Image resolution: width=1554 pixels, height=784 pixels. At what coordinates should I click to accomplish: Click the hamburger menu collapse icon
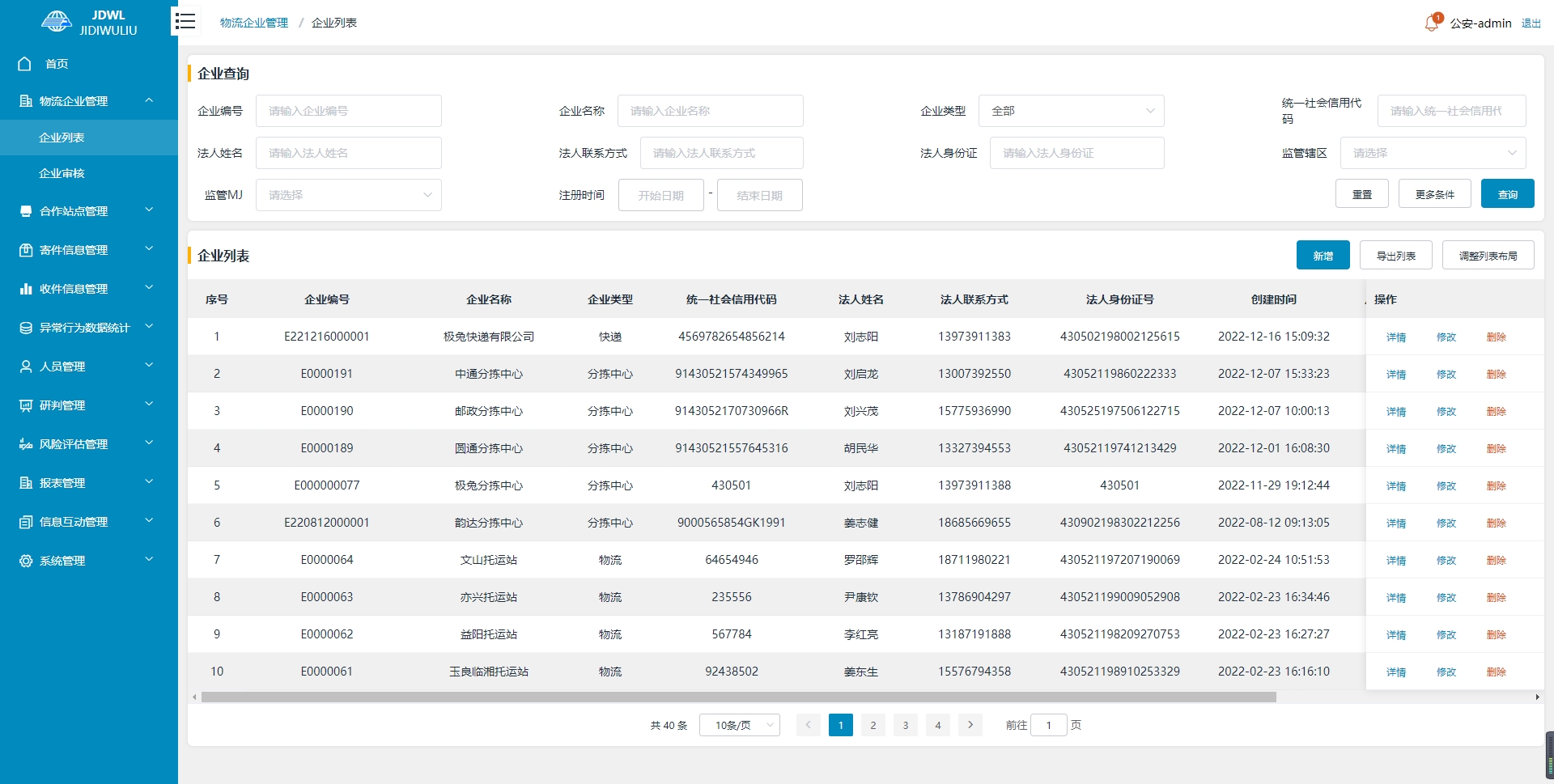(x=185, y=21)
